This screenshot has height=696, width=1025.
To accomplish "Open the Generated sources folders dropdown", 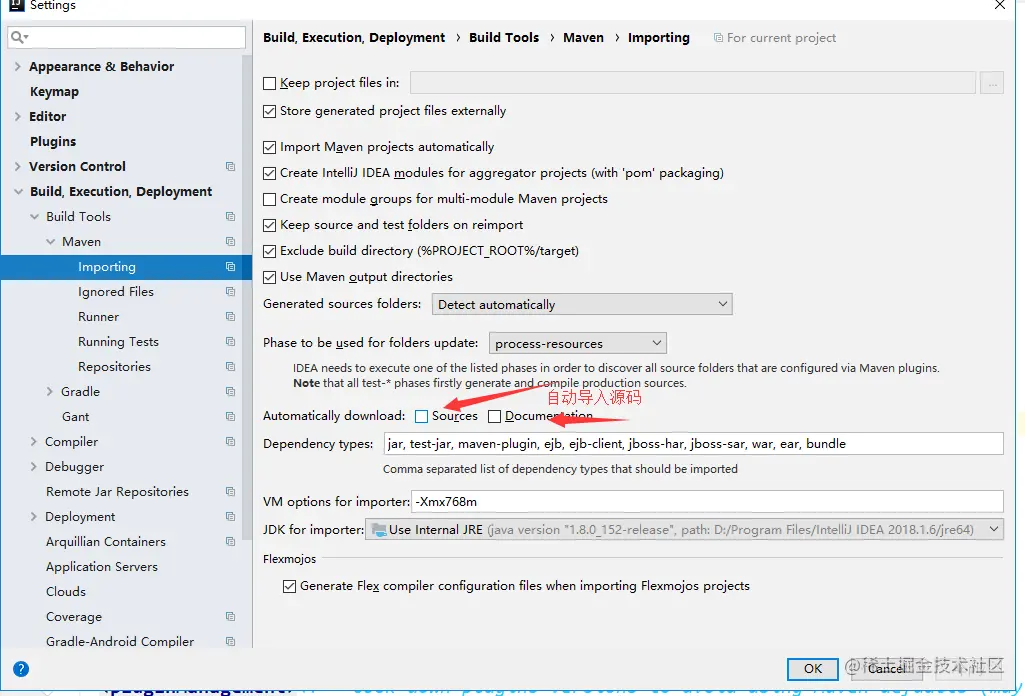I will [x=582, y=305].
